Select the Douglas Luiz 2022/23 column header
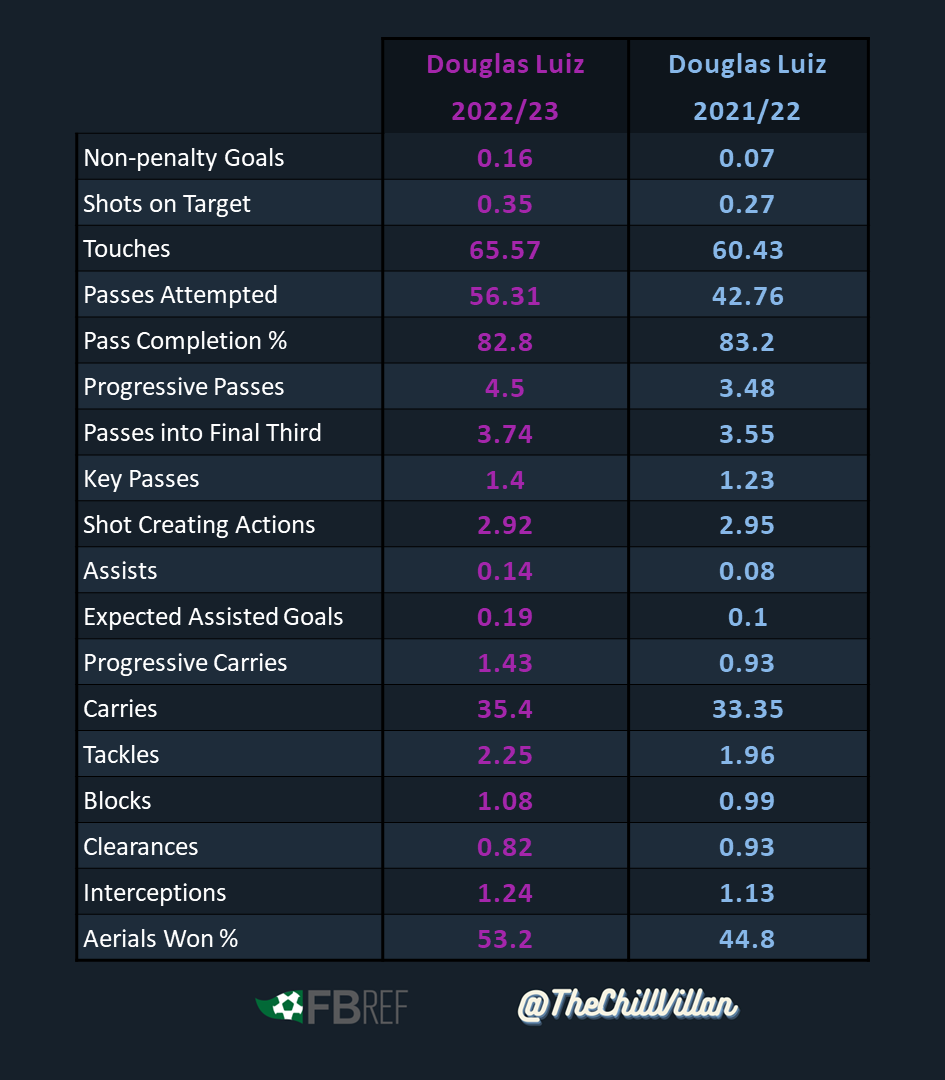Screen dimensions: 945x1080 (x=505, y=87)
